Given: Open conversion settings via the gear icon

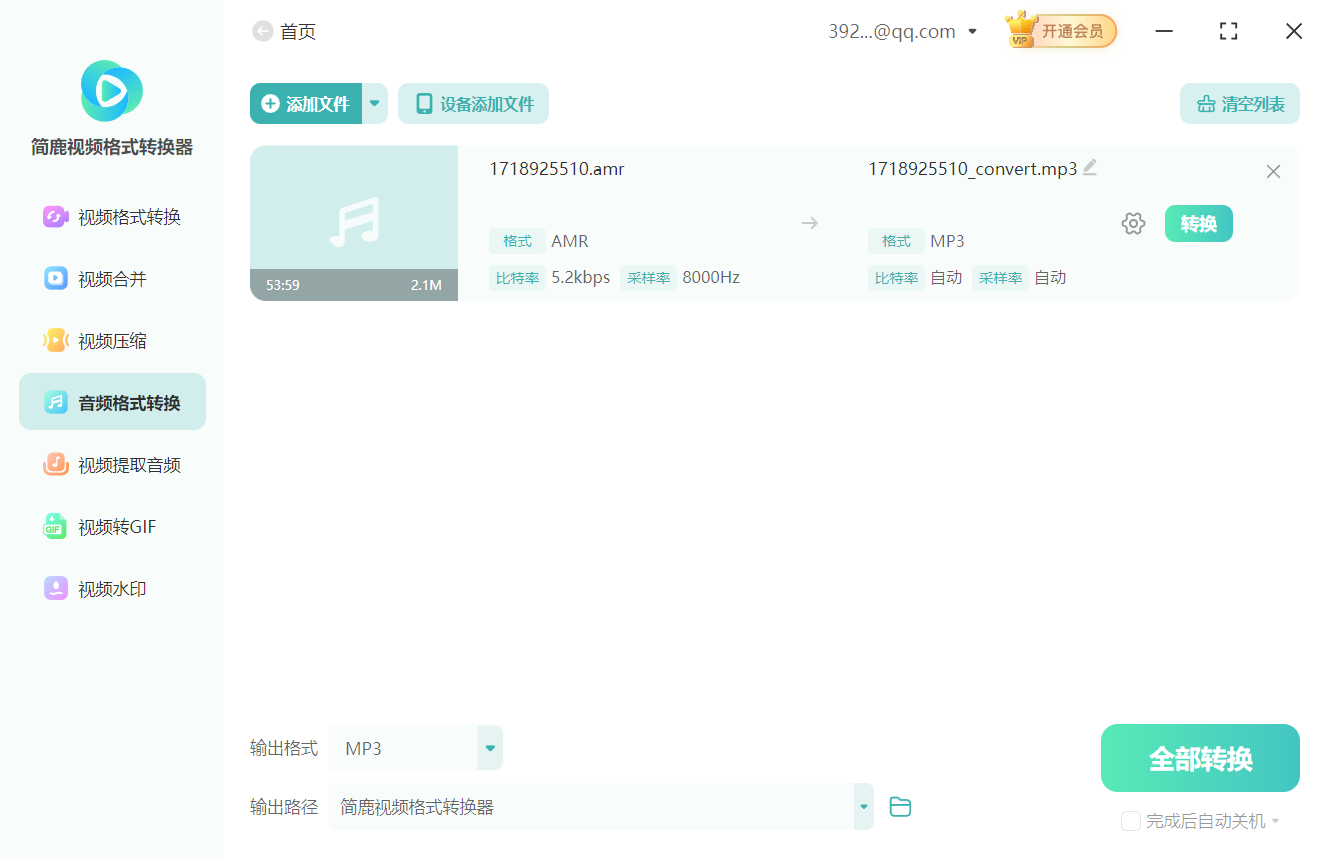Looking at the screenshot, I should coord(1133,223).
